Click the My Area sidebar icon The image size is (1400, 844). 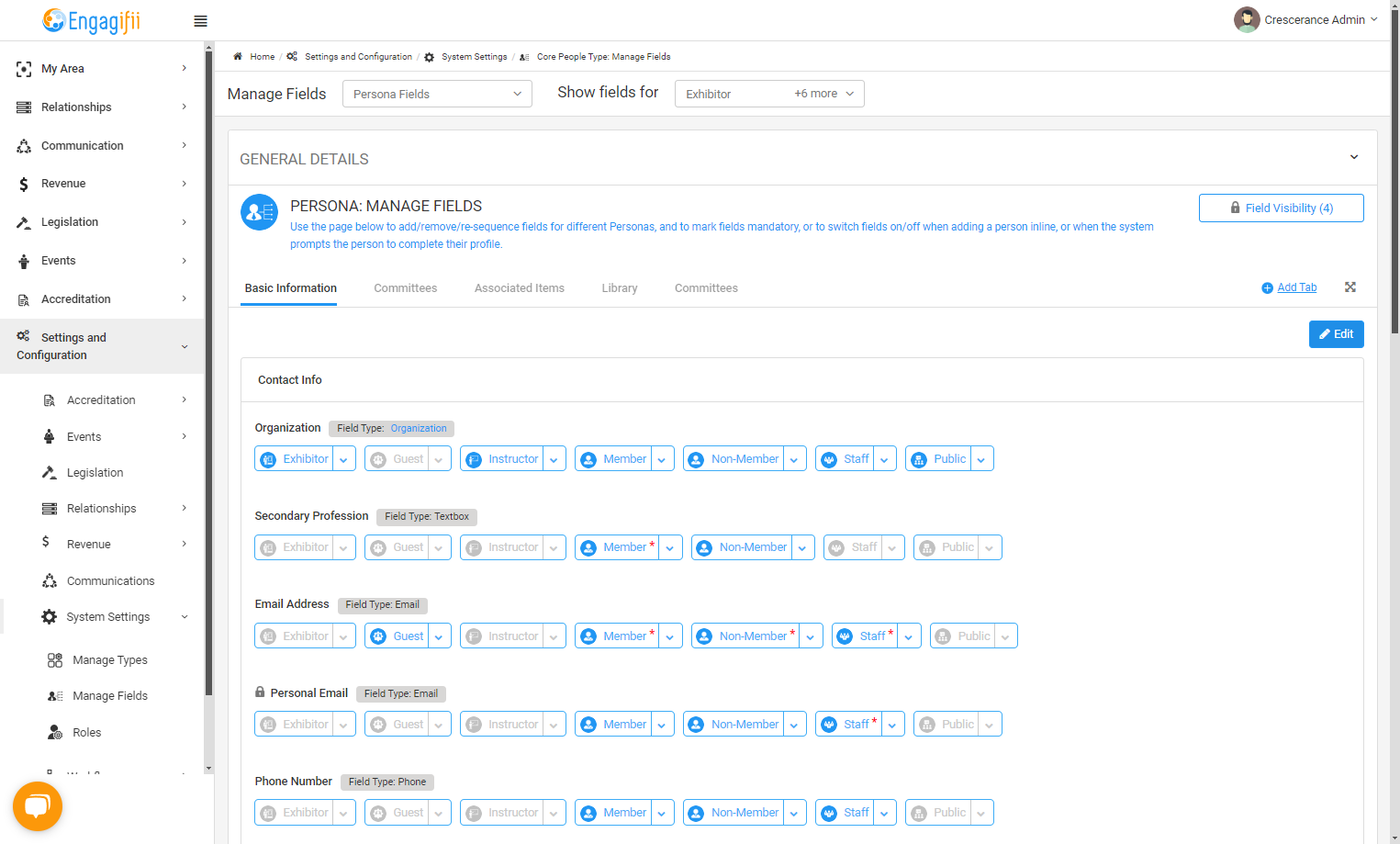pyautogui.click(x=24, y=69)
